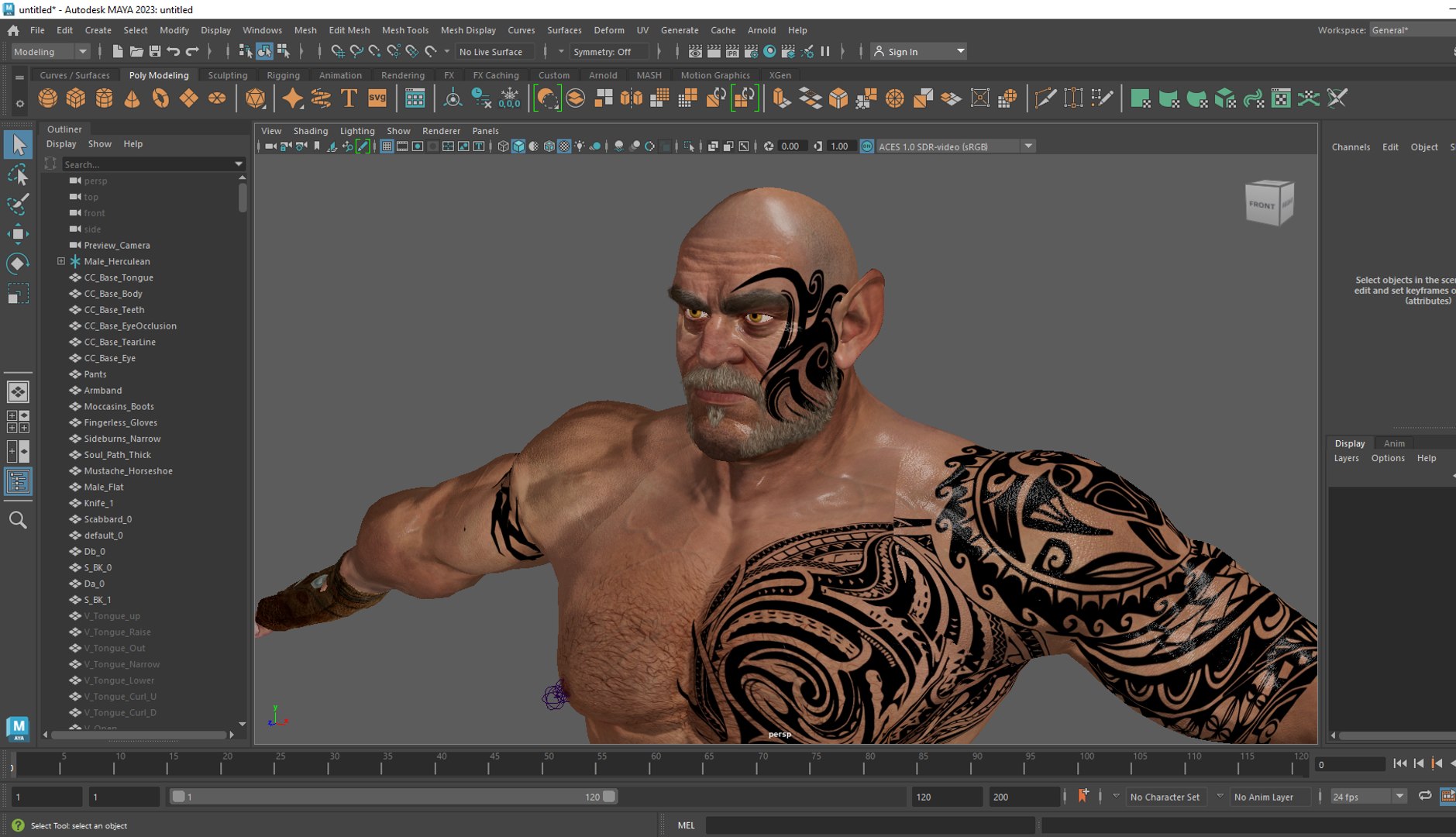Switch to the Sculpting shelf tab

point(228,75)
